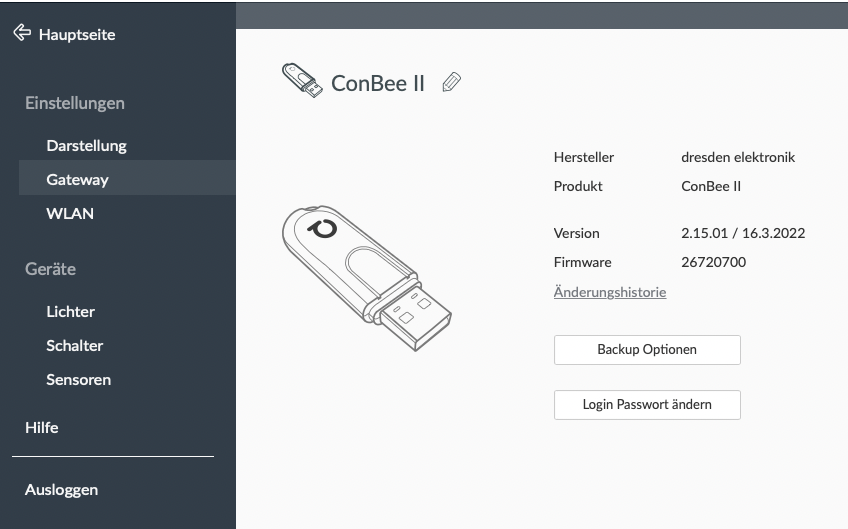The height and width of the screenshot is (529, 848).
Task: Open the Darstellung settings page
Action: pos(86,145)
